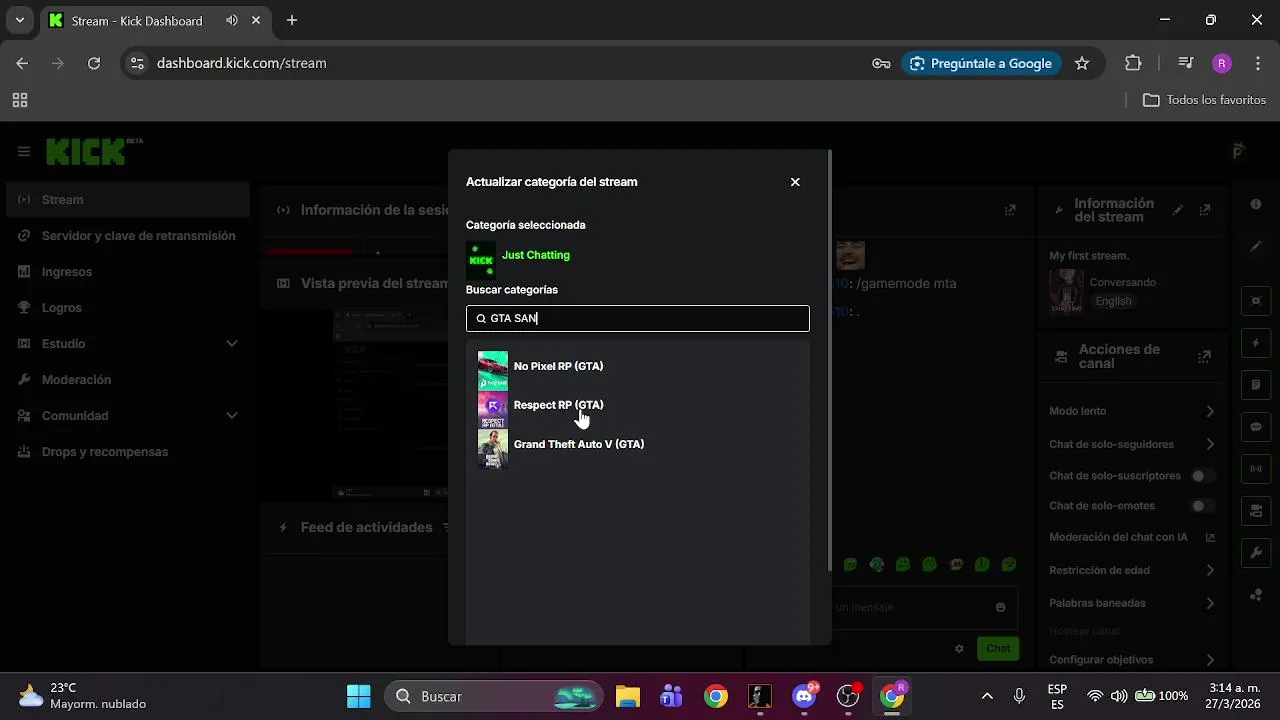Open Chat de solo-seguidores options
The height and width of the screenshot is (720, 1280).
(x=1132, y=444)
